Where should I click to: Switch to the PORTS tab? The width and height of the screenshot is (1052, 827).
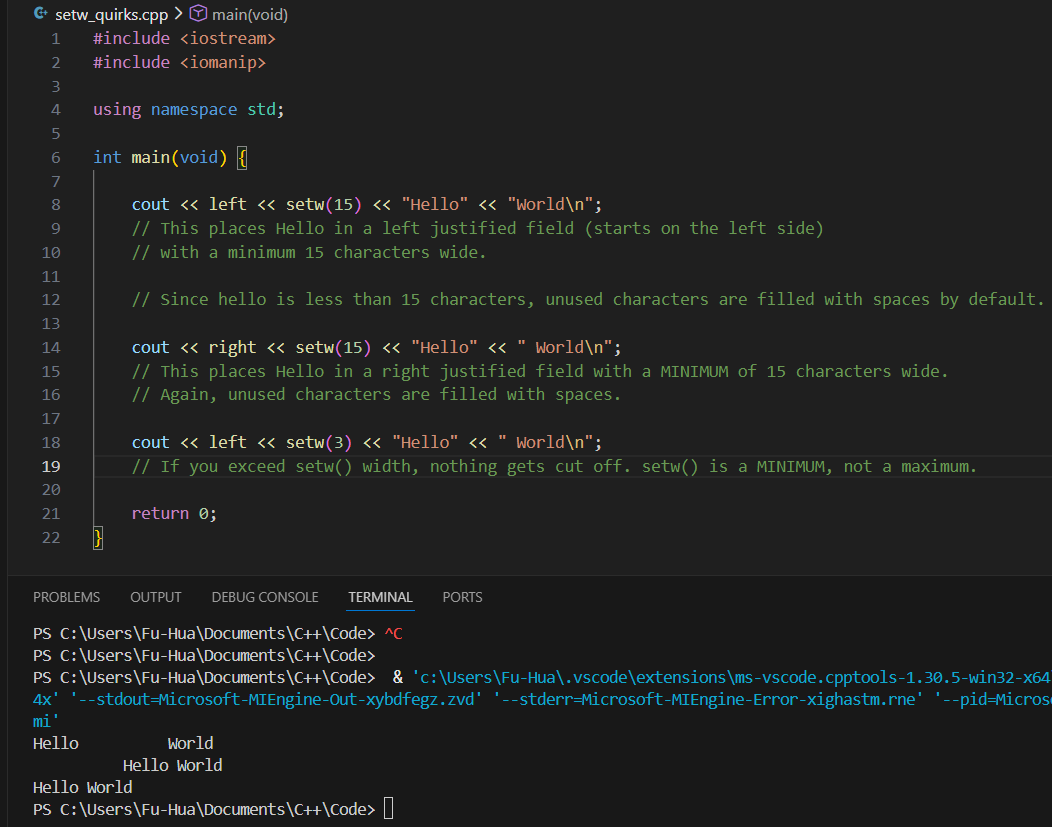coord(462,597)
